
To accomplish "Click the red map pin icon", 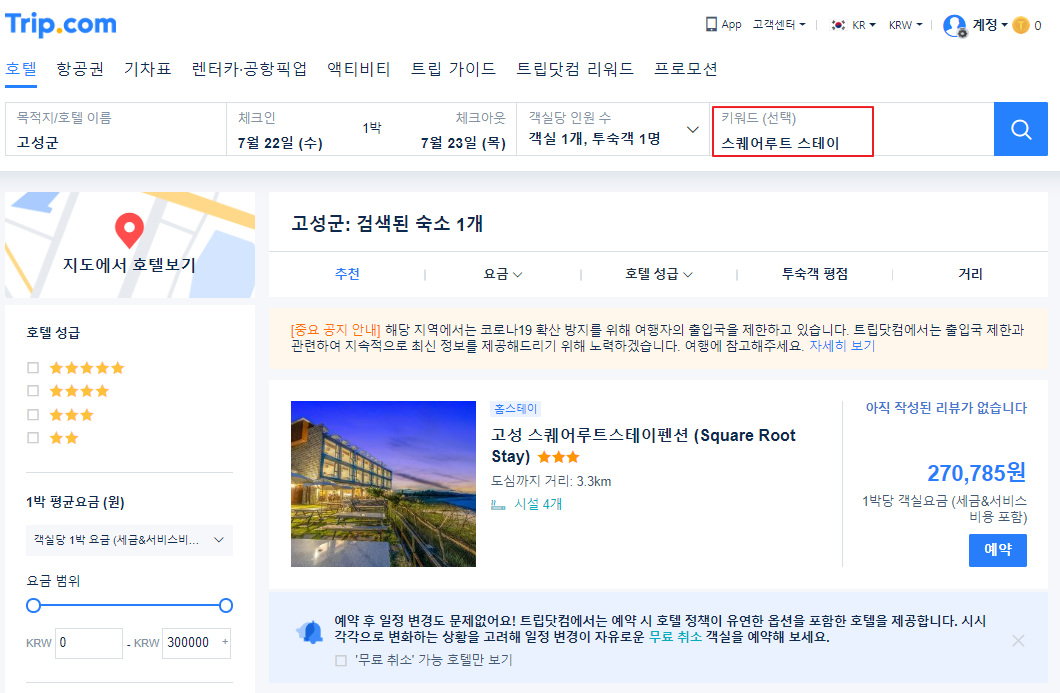I will pos(129,231).
